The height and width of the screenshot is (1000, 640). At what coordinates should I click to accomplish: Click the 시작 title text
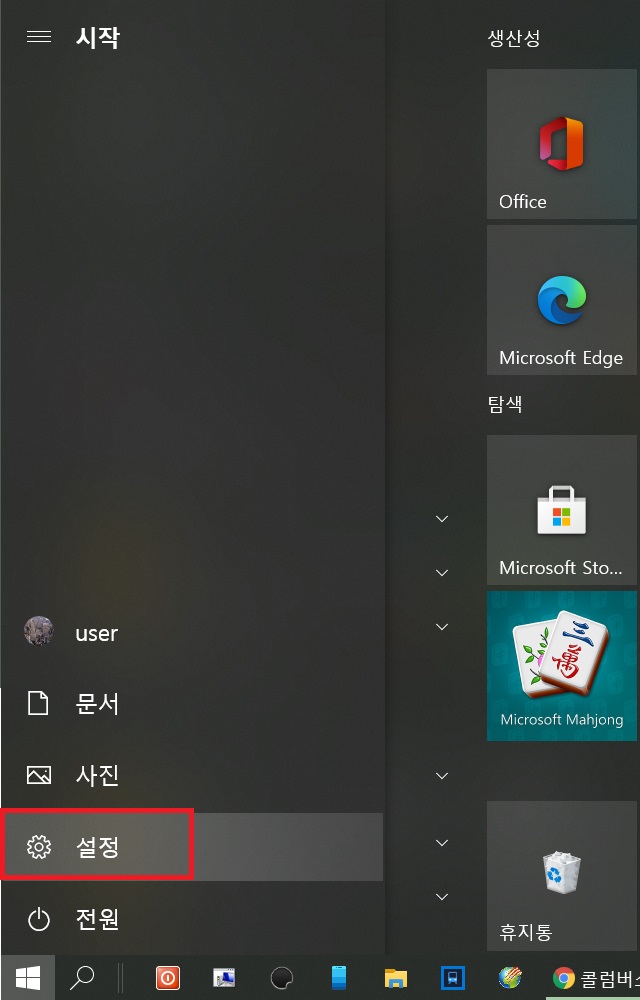coord(98,38)
